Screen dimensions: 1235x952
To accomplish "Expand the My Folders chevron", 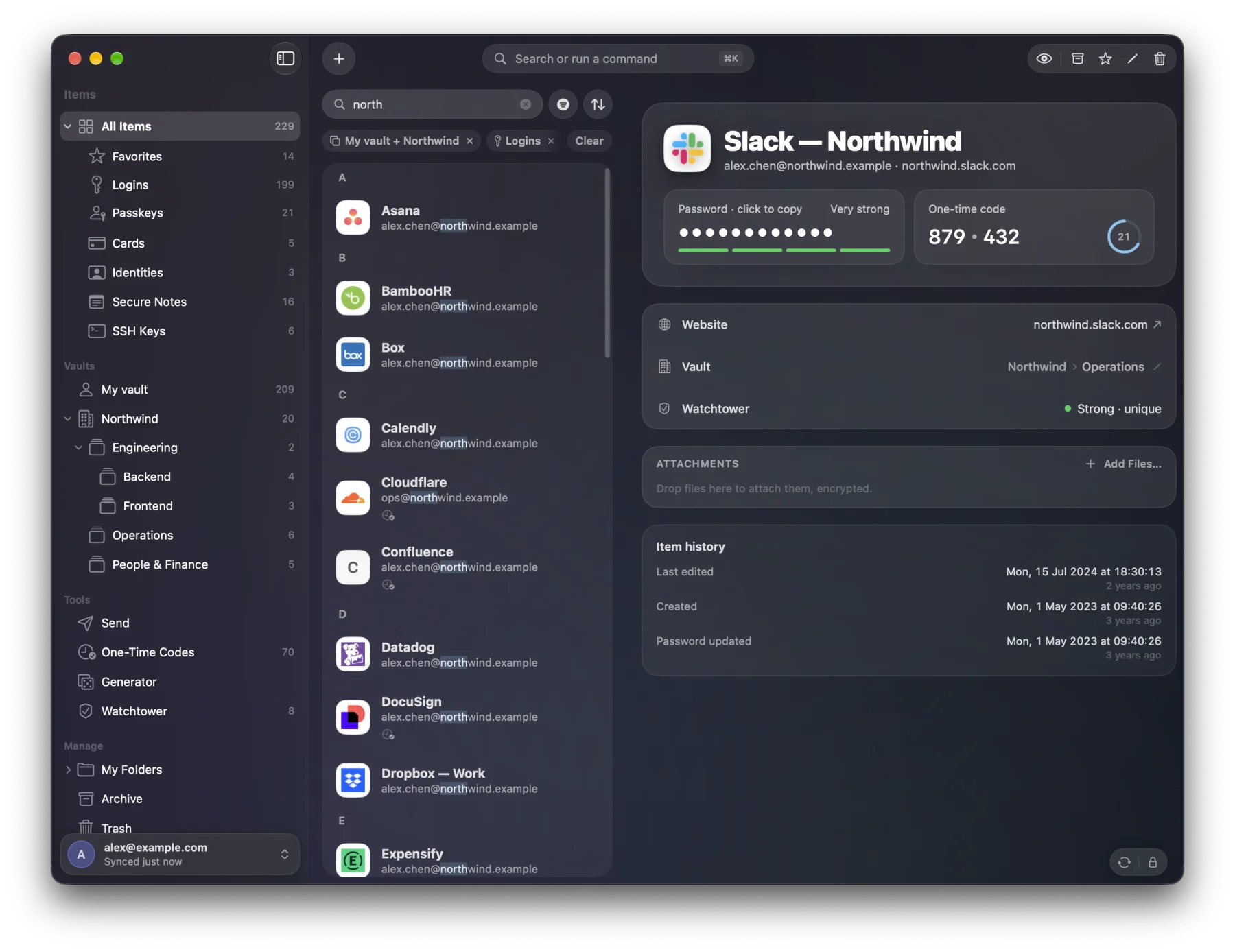I will 68,770.
